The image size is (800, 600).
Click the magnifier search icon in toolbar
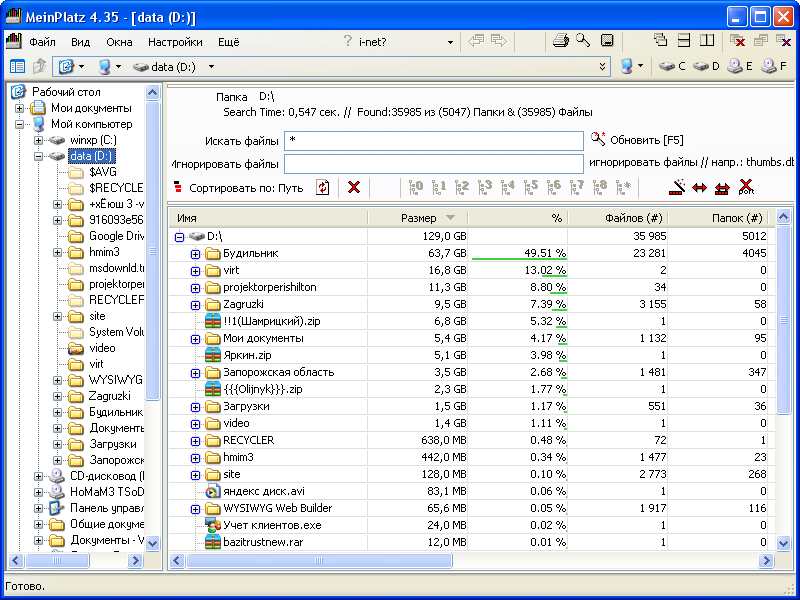tap(583, 40)
